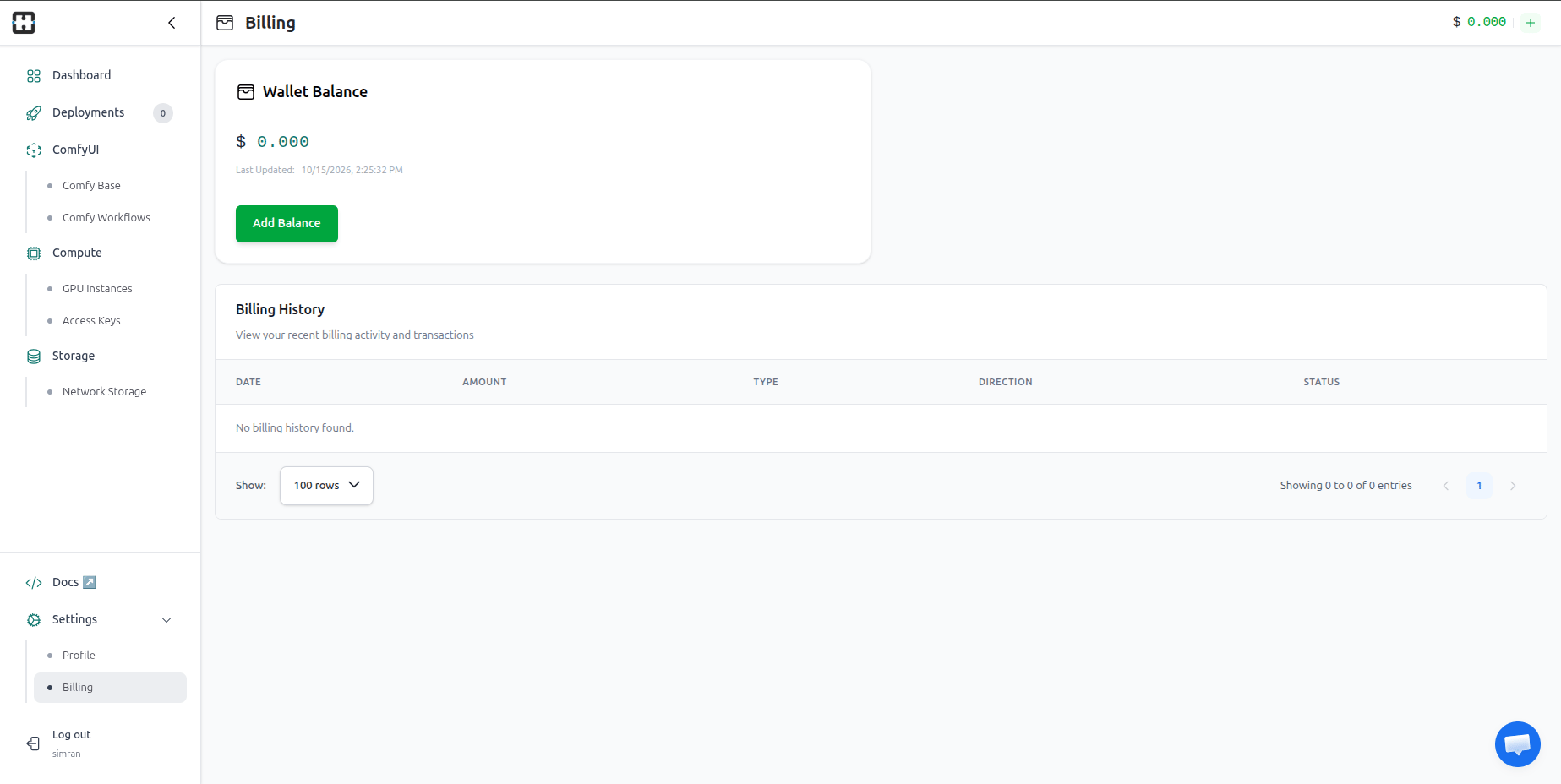Click the app logo icon

(x=24, y=23)
